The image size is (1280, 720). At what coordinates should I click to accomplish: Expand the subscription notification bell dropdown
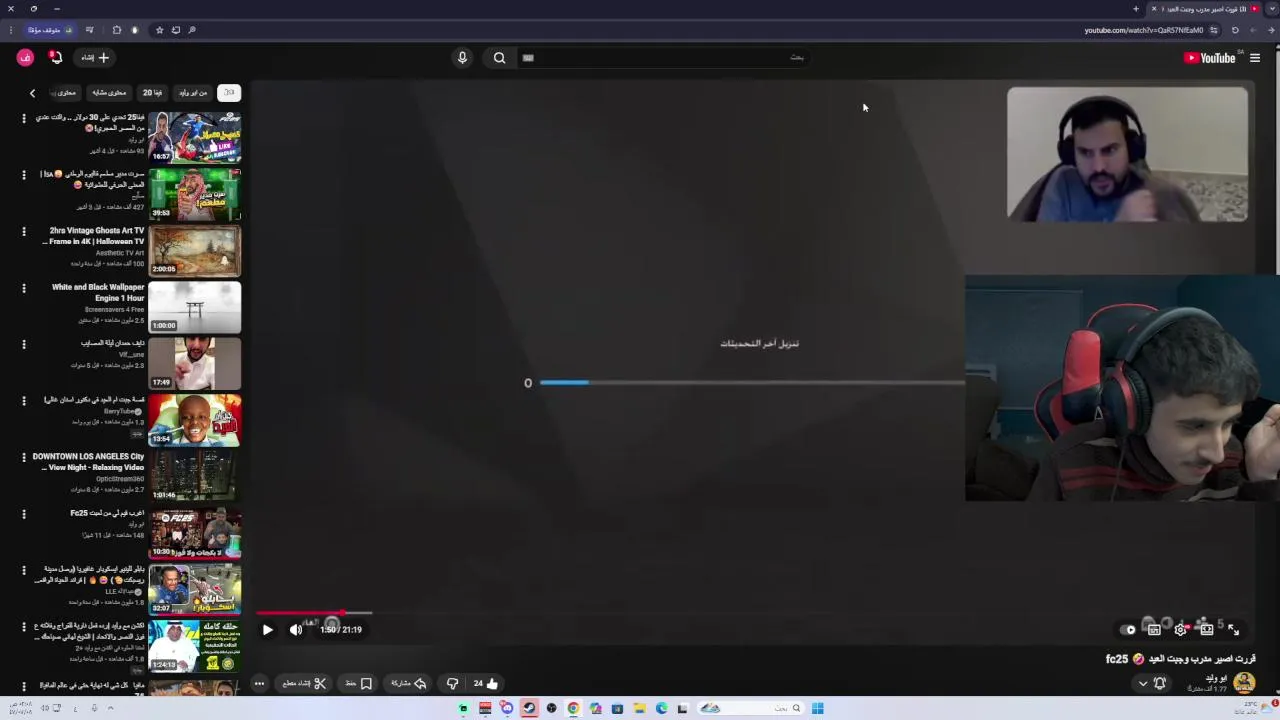pyautogui.click(x=1152, y=684)
